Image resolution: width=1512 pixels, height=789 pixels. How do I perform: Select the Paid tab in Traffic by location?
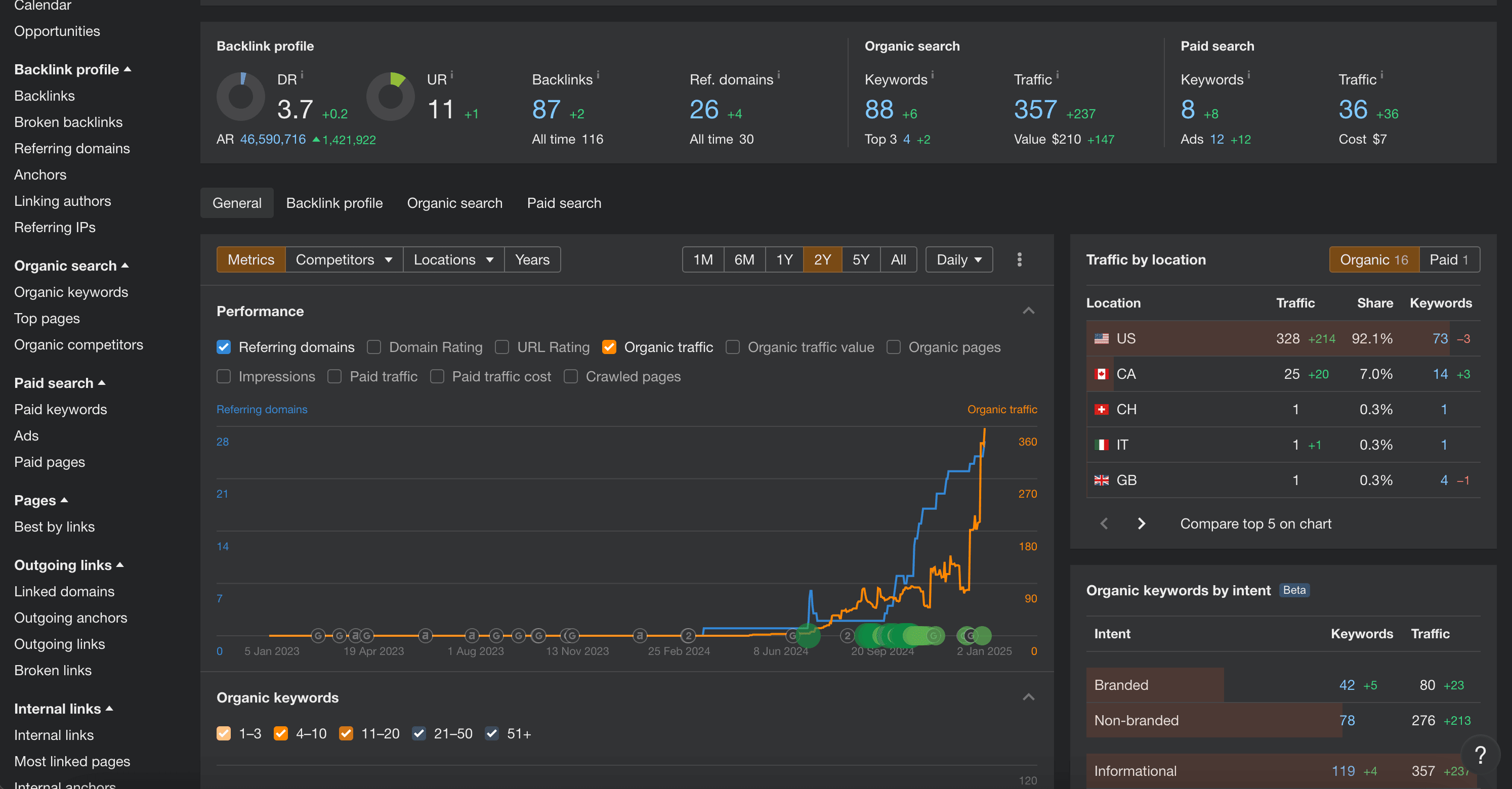coord(1448,259)
